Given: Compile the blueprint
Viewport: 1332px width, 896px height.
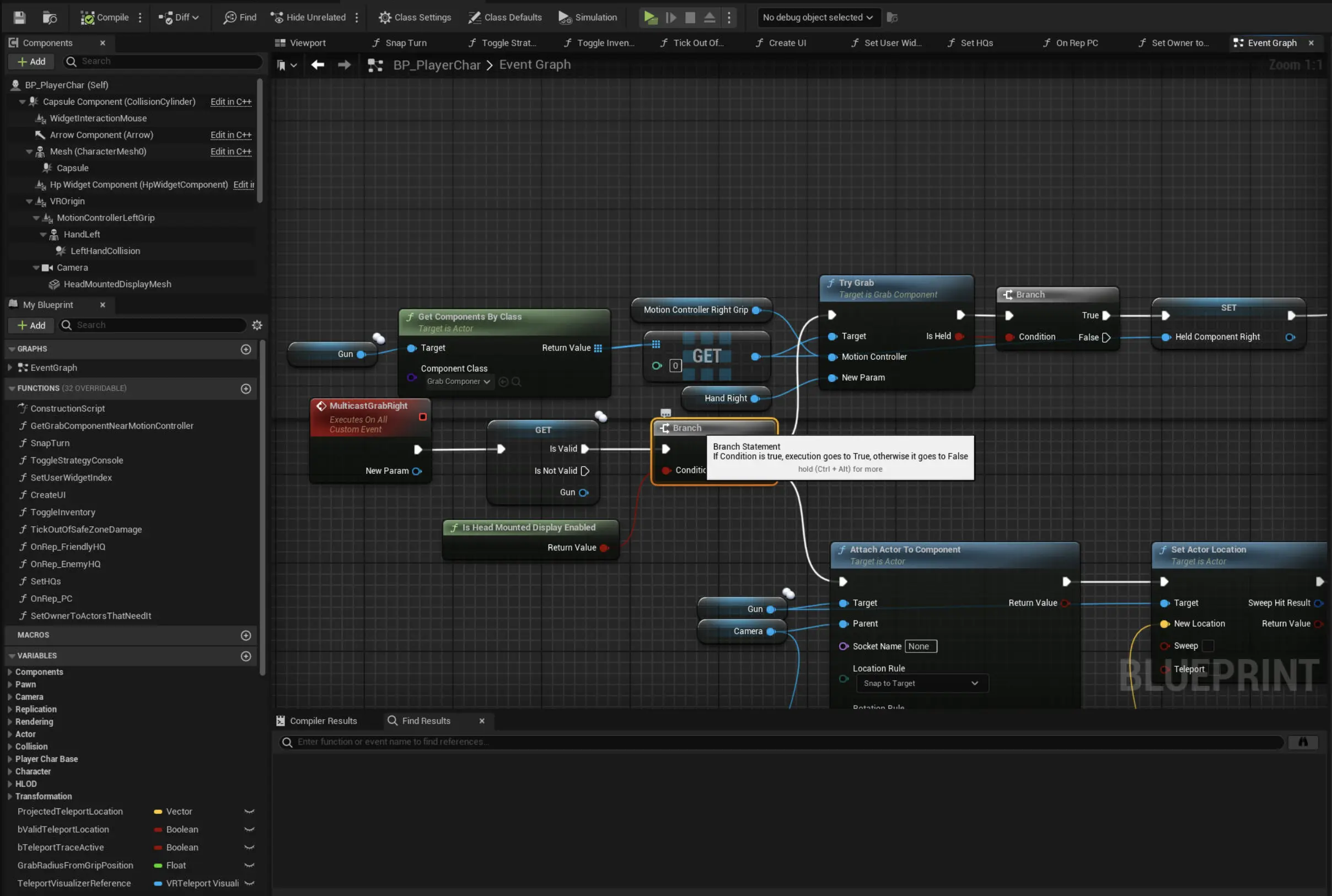Looking at the screenshot, I should click(105, 17).
